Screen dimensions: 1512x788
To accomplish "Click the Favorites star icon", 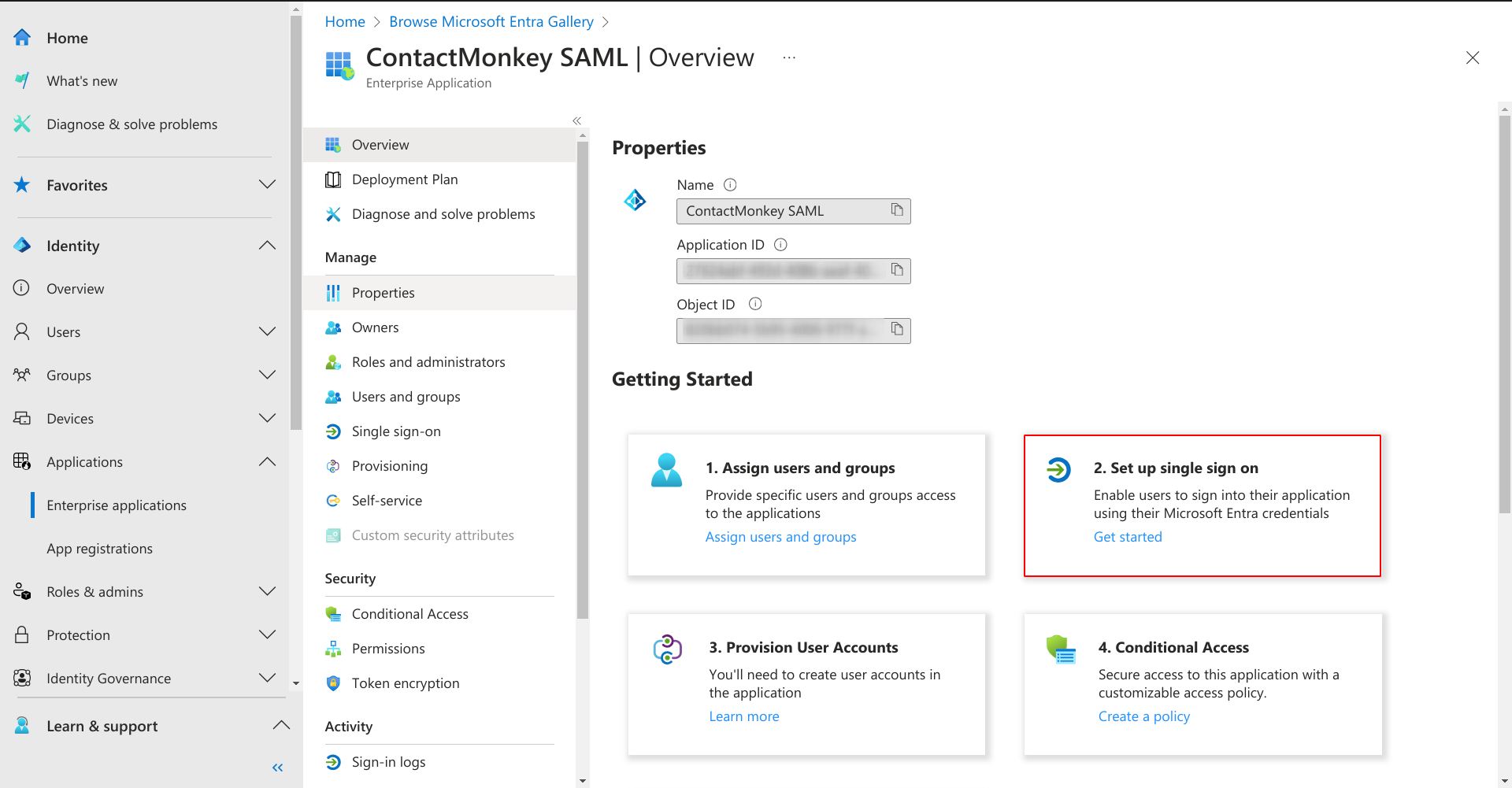I will click(22, 185).
